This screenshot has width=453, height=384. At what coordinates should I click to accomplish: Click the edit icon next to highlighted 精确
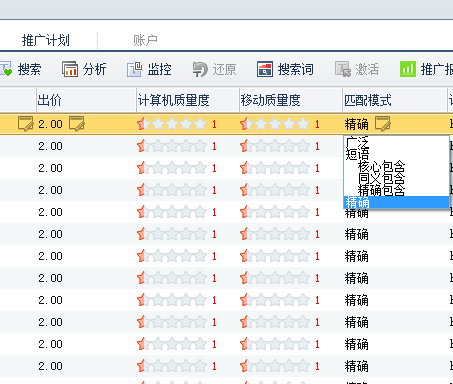click(383, 124)
